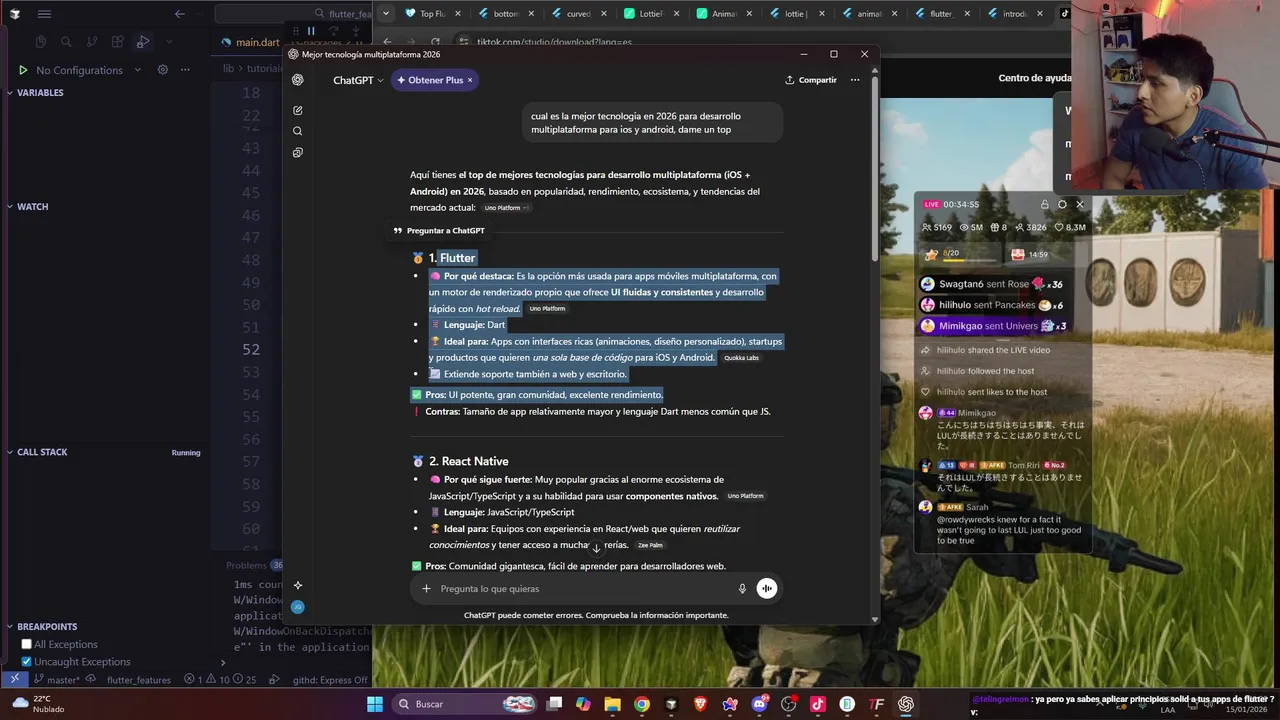
Task: Open VS Code Search view icon
Action: coord(66,42)
